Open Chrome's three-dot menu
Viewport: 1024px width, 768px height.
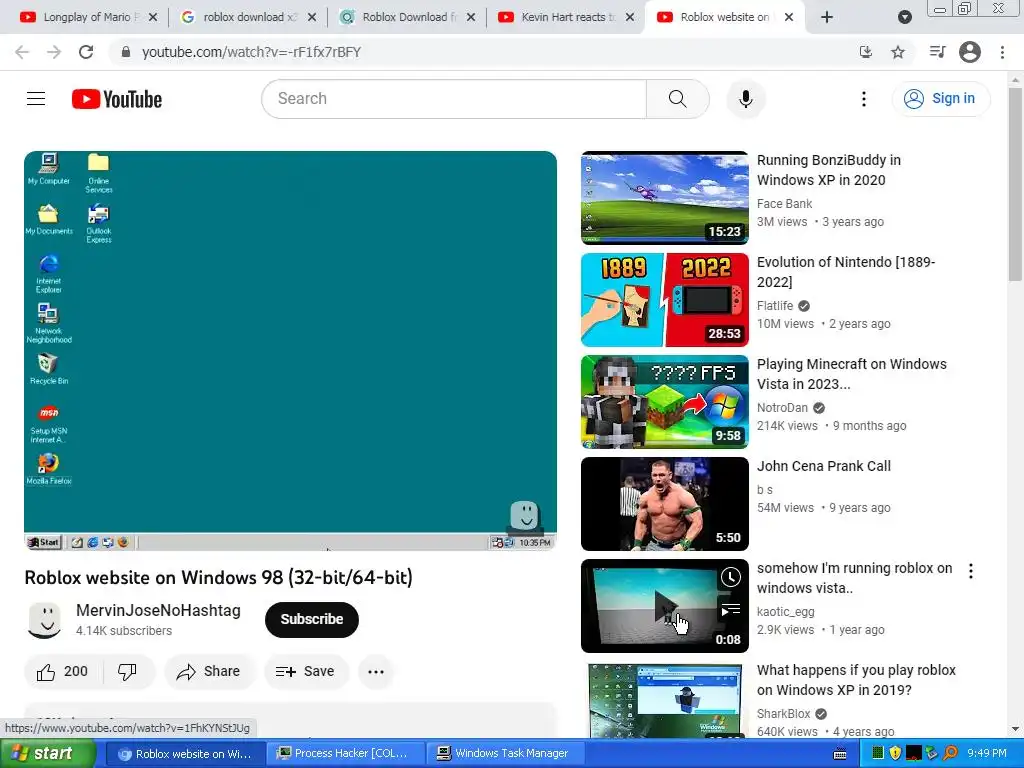tap(1002, 52)
